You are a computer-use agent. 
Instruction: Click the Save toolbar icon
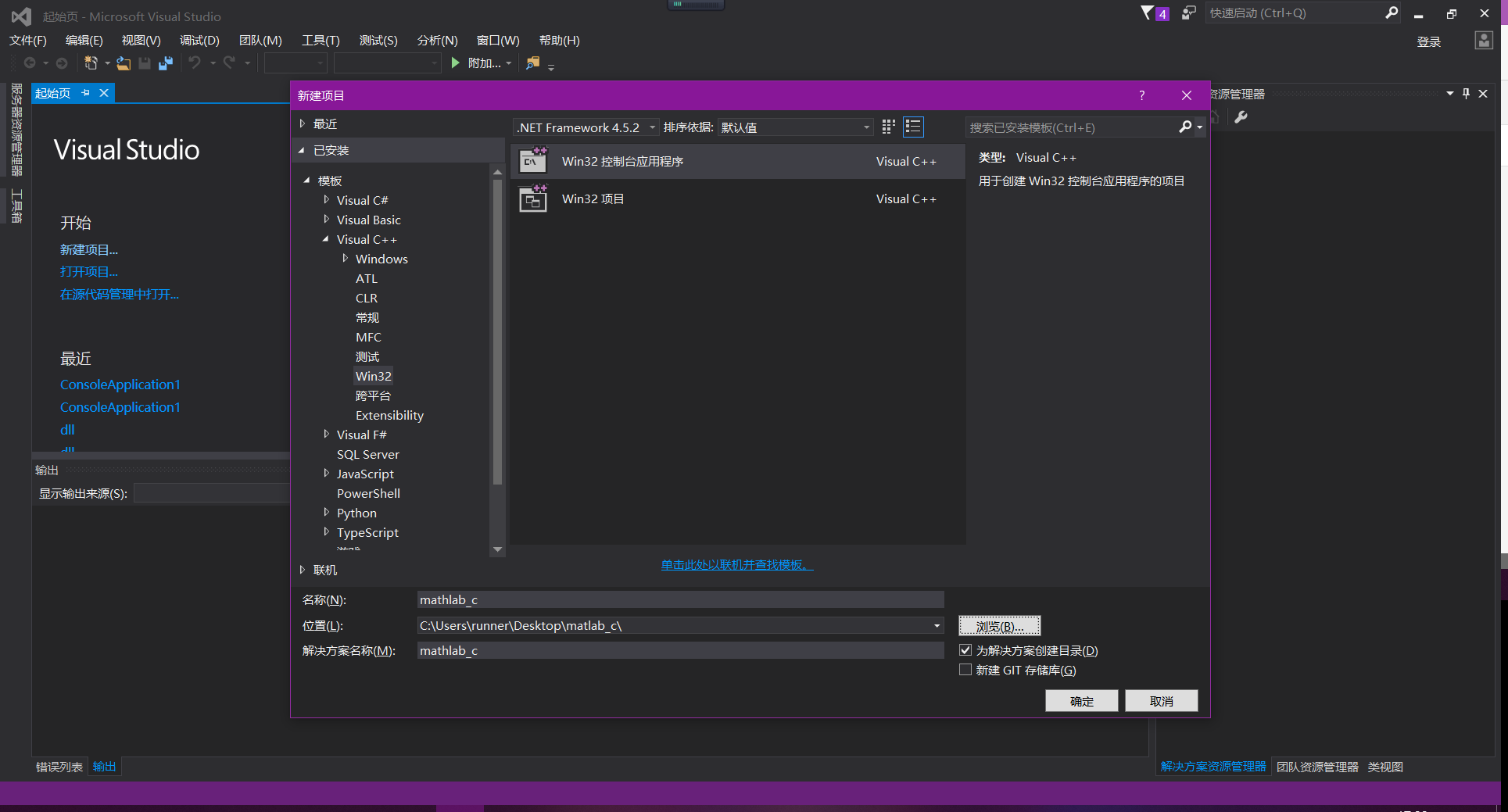click(x=145, y=63)
